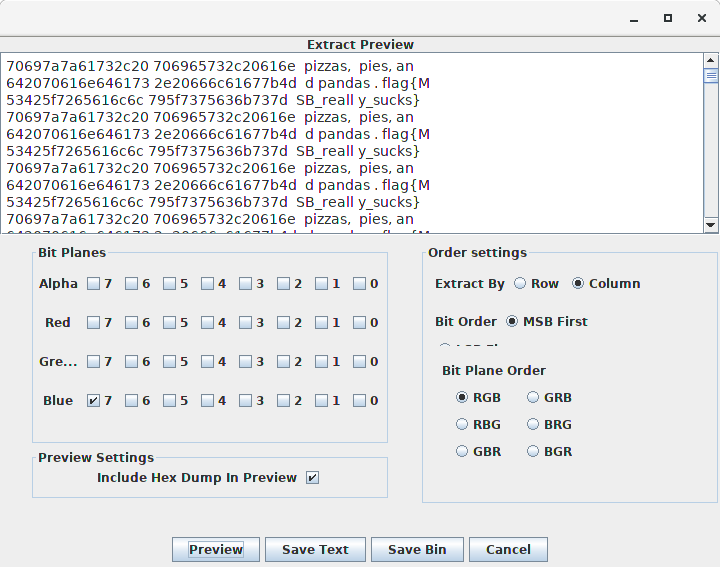Check the Blue bit 0 checkbox

point(360,401)
